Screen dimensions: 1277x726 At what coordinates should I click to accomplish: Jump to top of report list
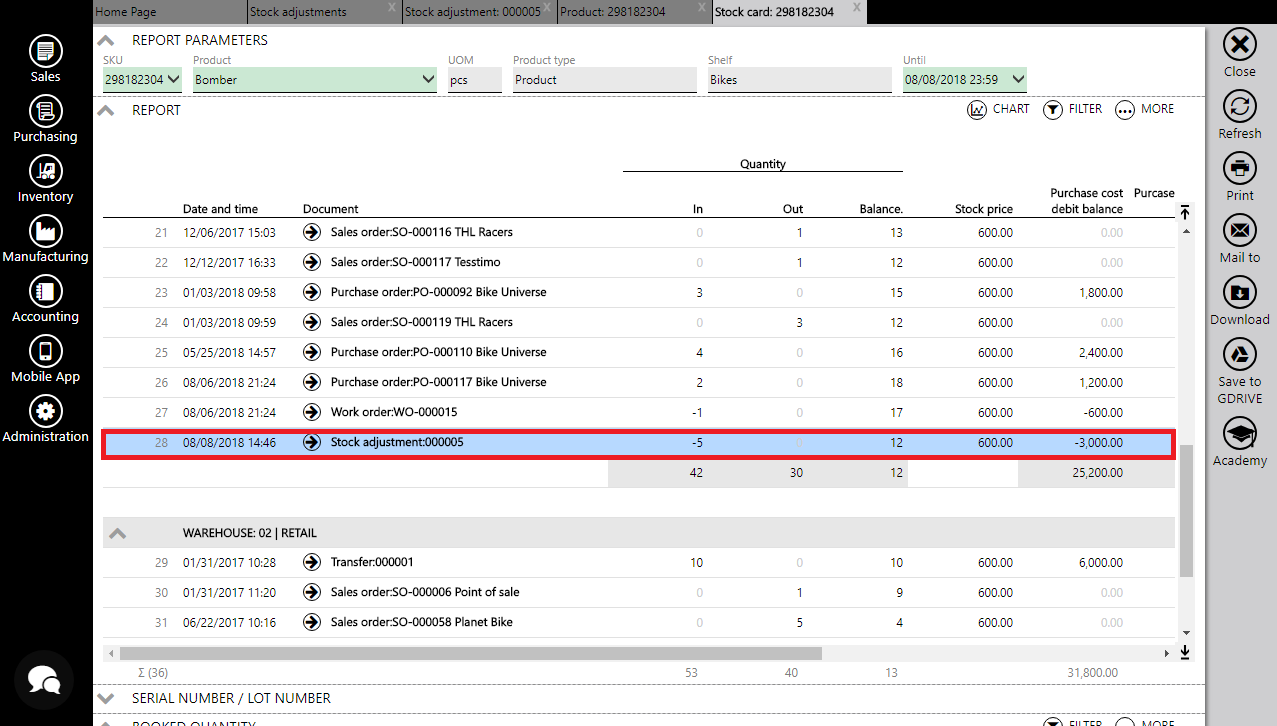(x=1185, y=211)
